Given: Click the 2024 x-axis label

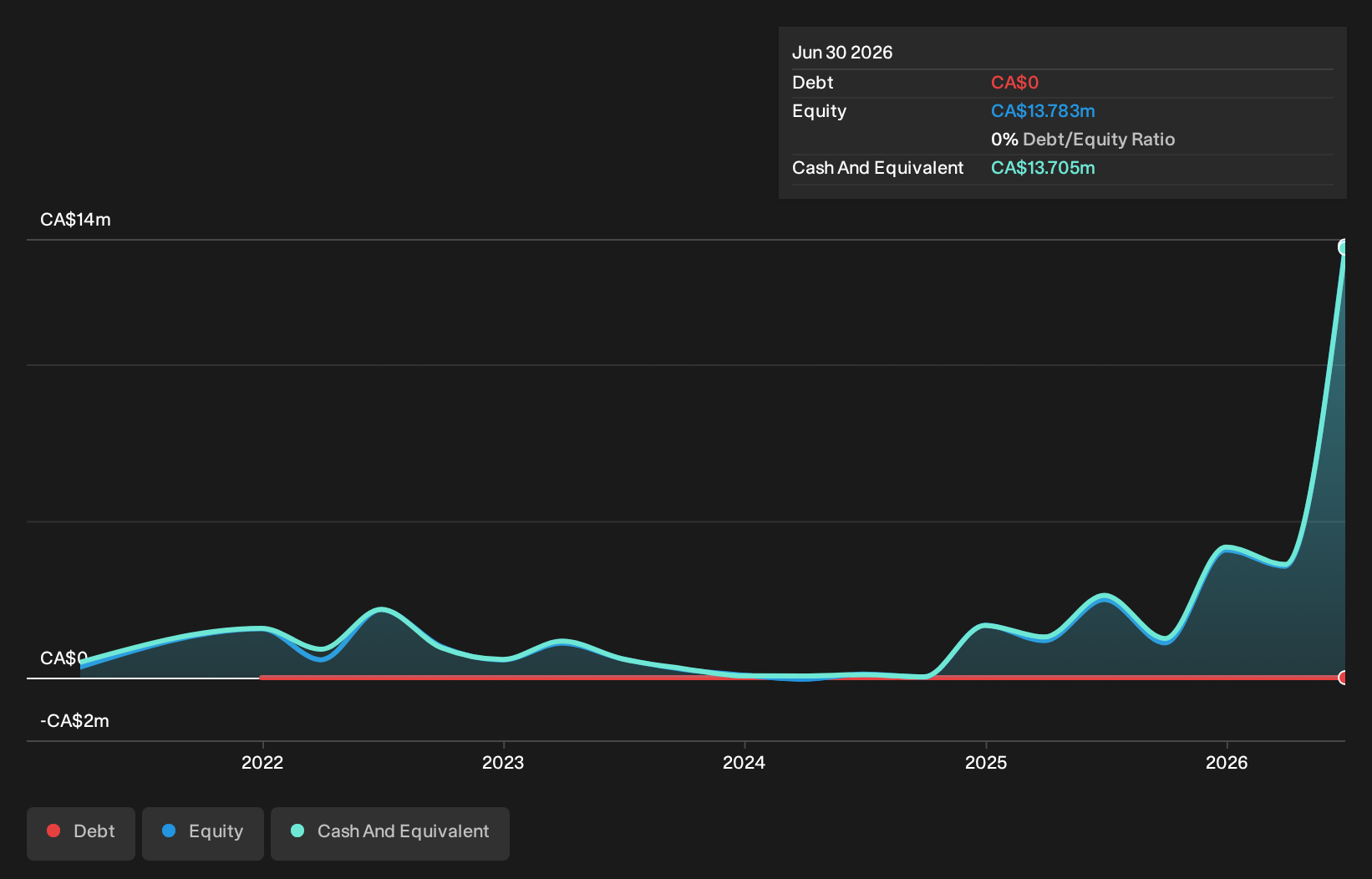Looking at the screenshot, I should pyautogui.click(x=744, y=762).
